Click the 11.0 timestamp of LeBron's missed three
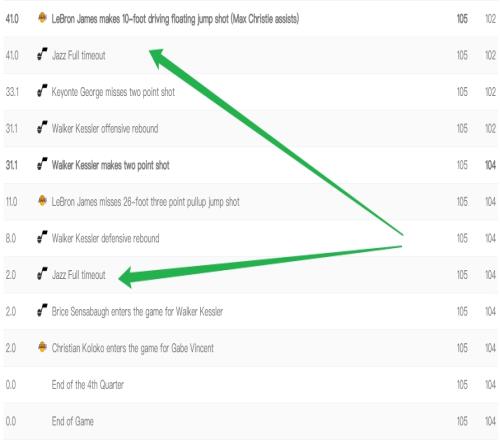 coord(11,202)
